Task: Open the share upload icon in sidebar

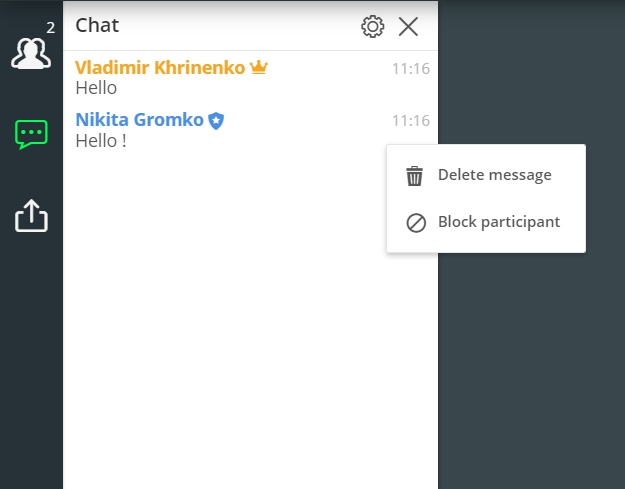Action: (31, 216)
